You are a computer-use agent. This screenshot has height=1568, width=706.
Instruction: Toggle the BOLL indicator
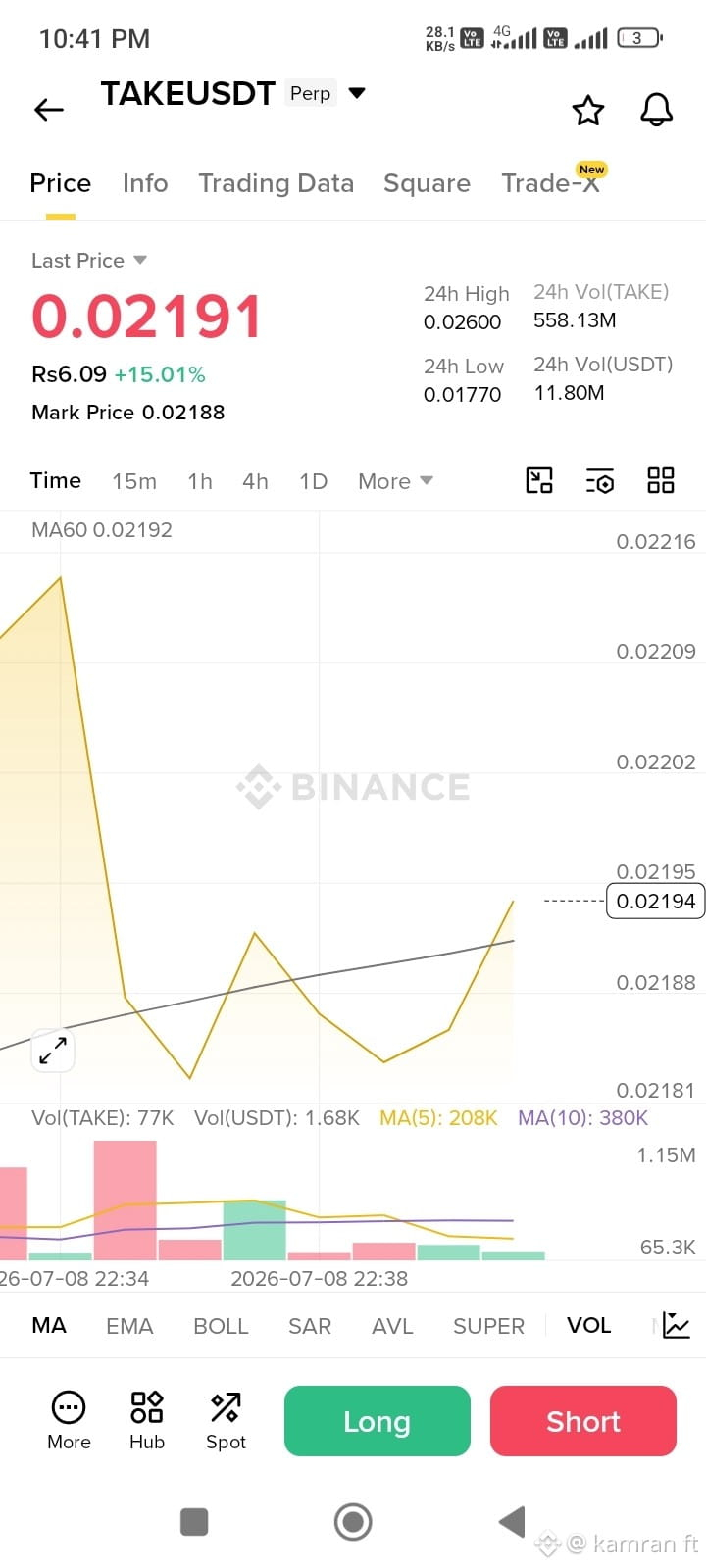221,1326
